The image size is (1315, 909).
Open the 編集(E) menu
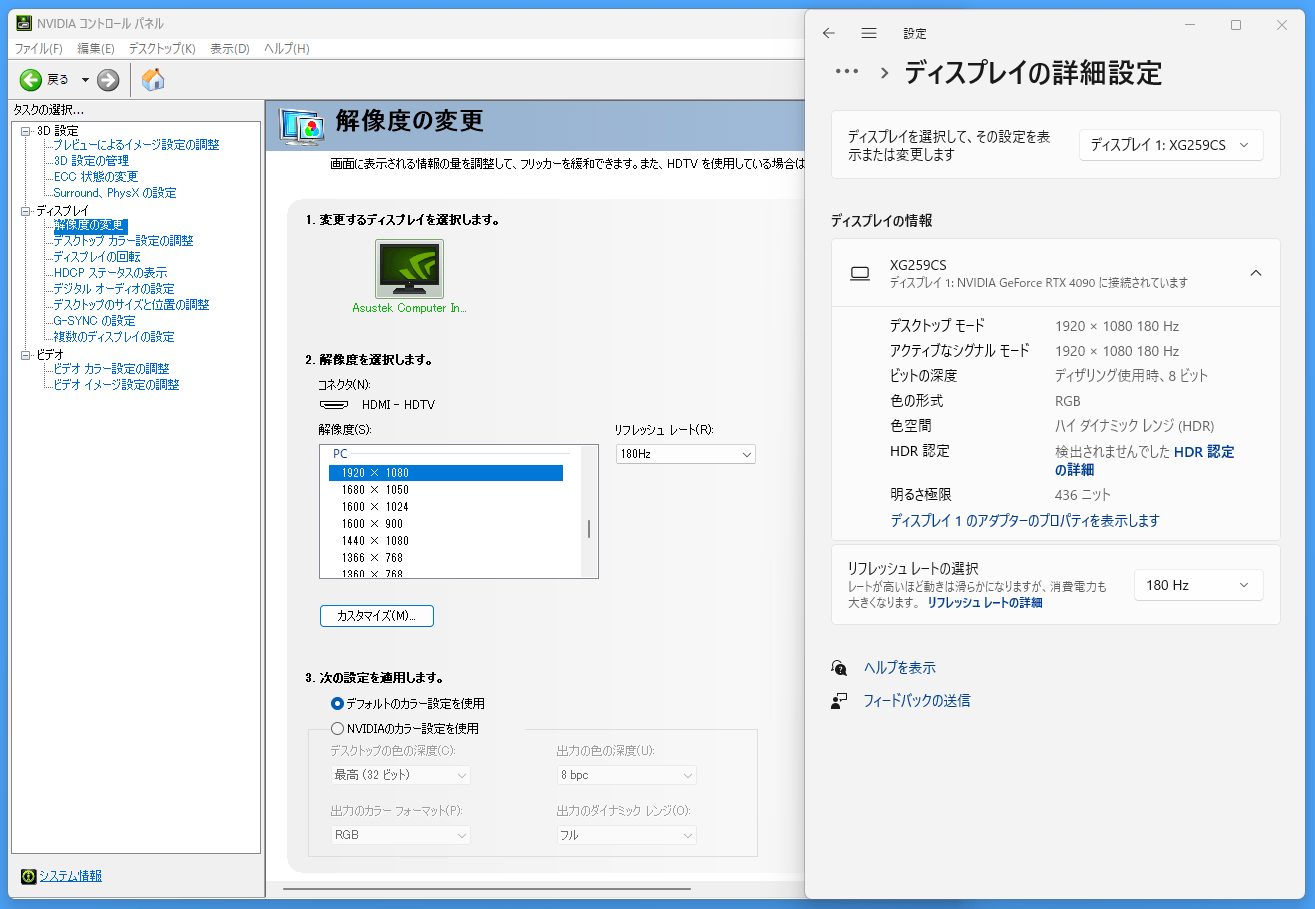tap(96, 49)
